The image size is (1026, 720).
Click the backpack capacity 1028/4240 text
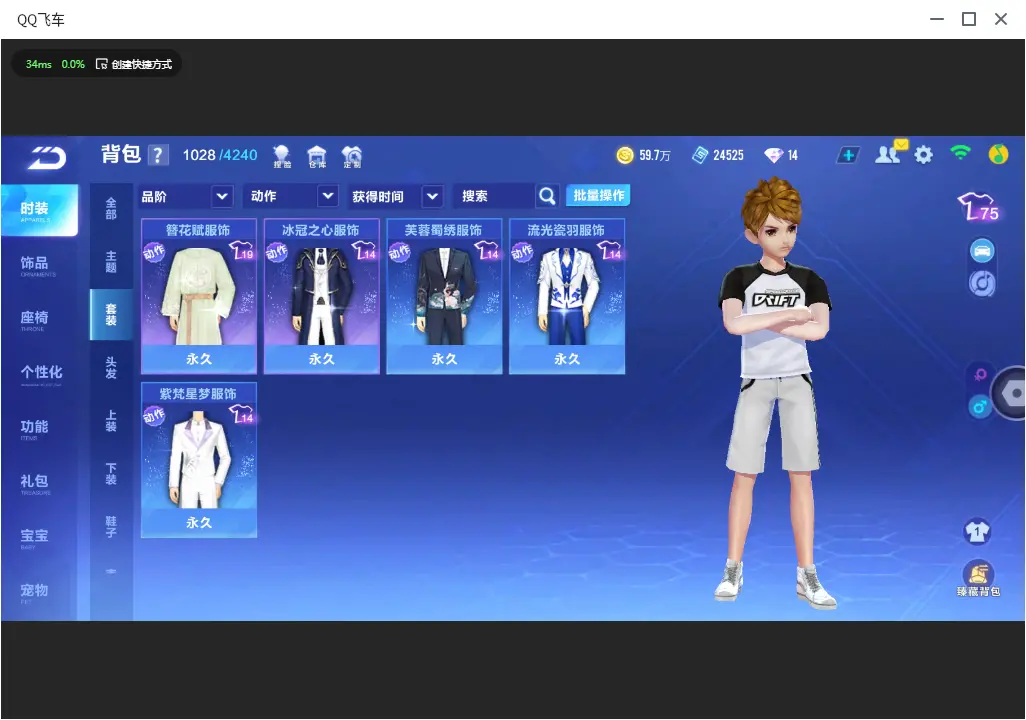pyautogui.click(x=219, y=155)
